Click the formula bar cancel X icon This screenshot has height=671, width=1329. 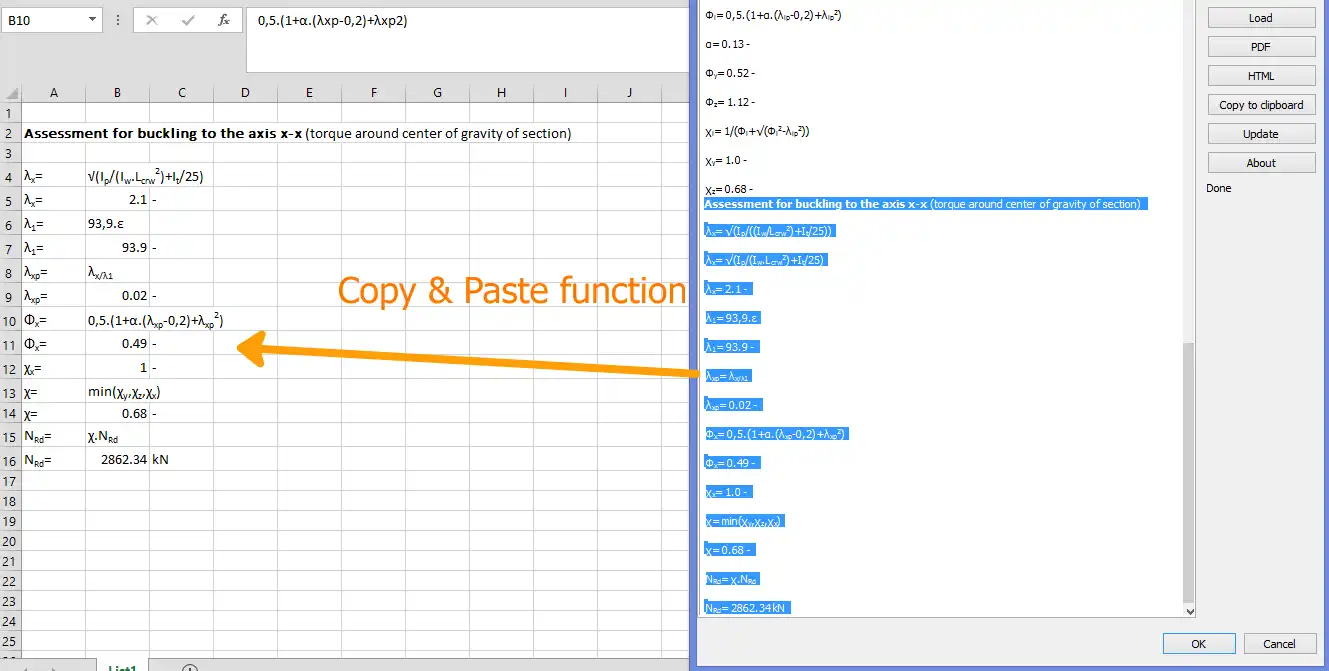152,20
